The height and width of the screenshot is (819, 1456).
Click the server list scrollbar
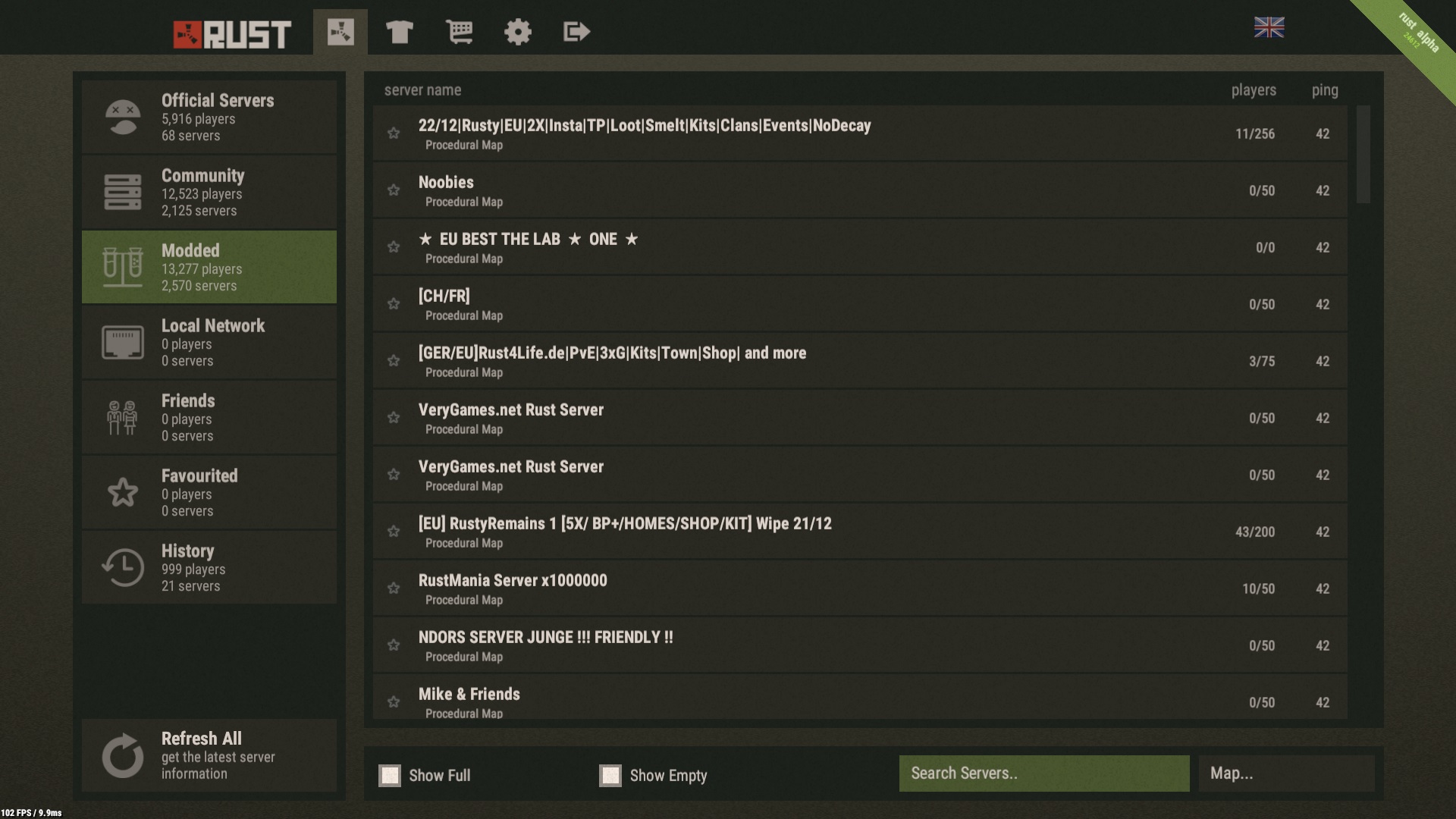coord(1363,155)
